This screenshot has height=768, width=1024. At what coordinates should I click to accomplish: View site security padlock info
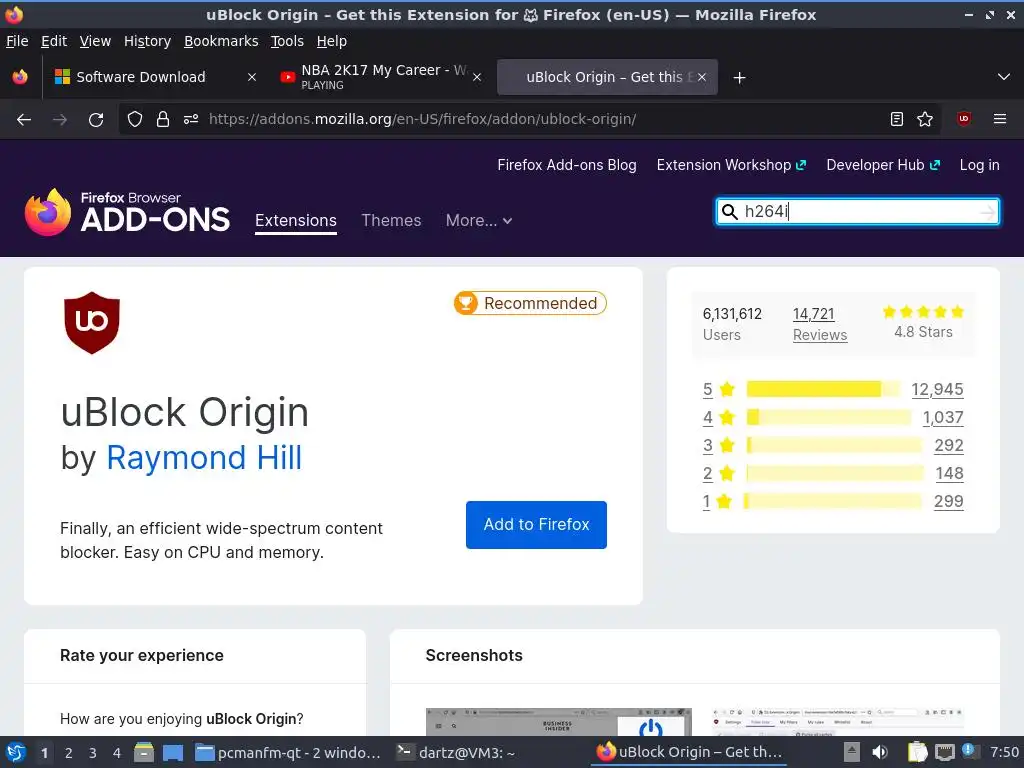coord(163,119)
